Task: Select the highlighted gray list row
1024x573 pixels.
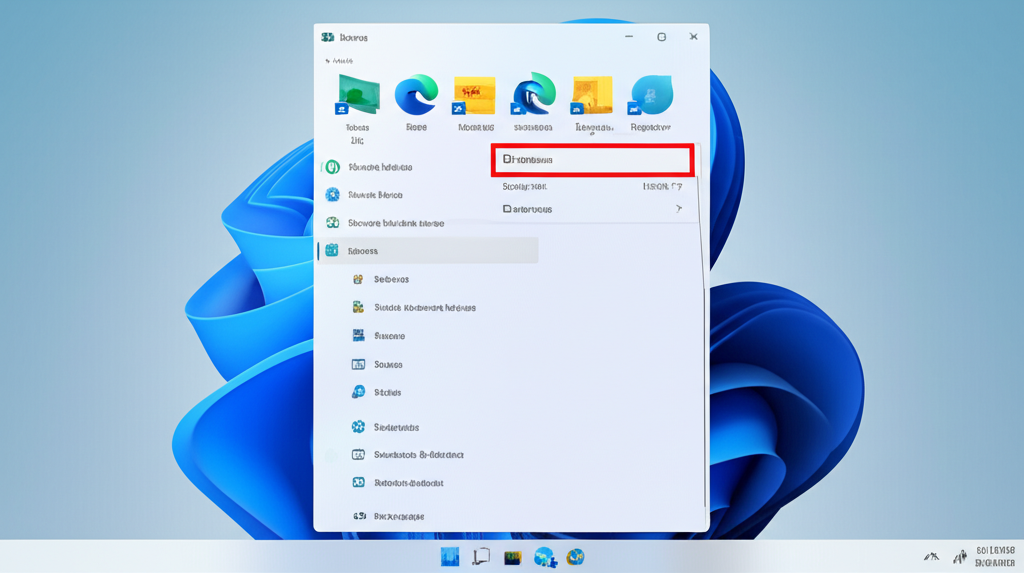Action: click(428, 251)
